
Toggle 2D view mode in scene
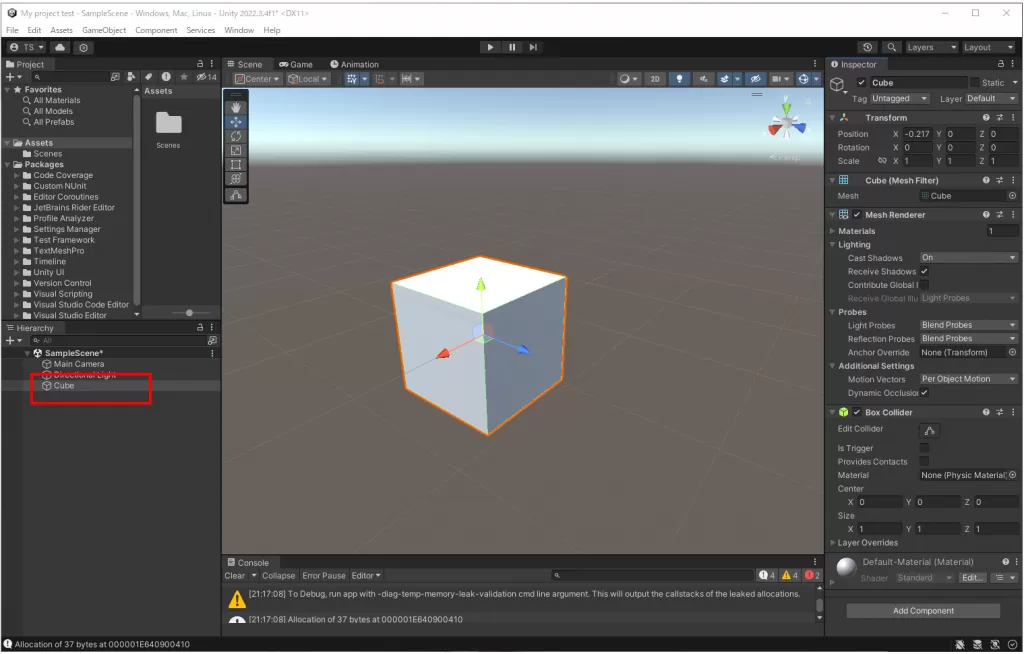655,79
